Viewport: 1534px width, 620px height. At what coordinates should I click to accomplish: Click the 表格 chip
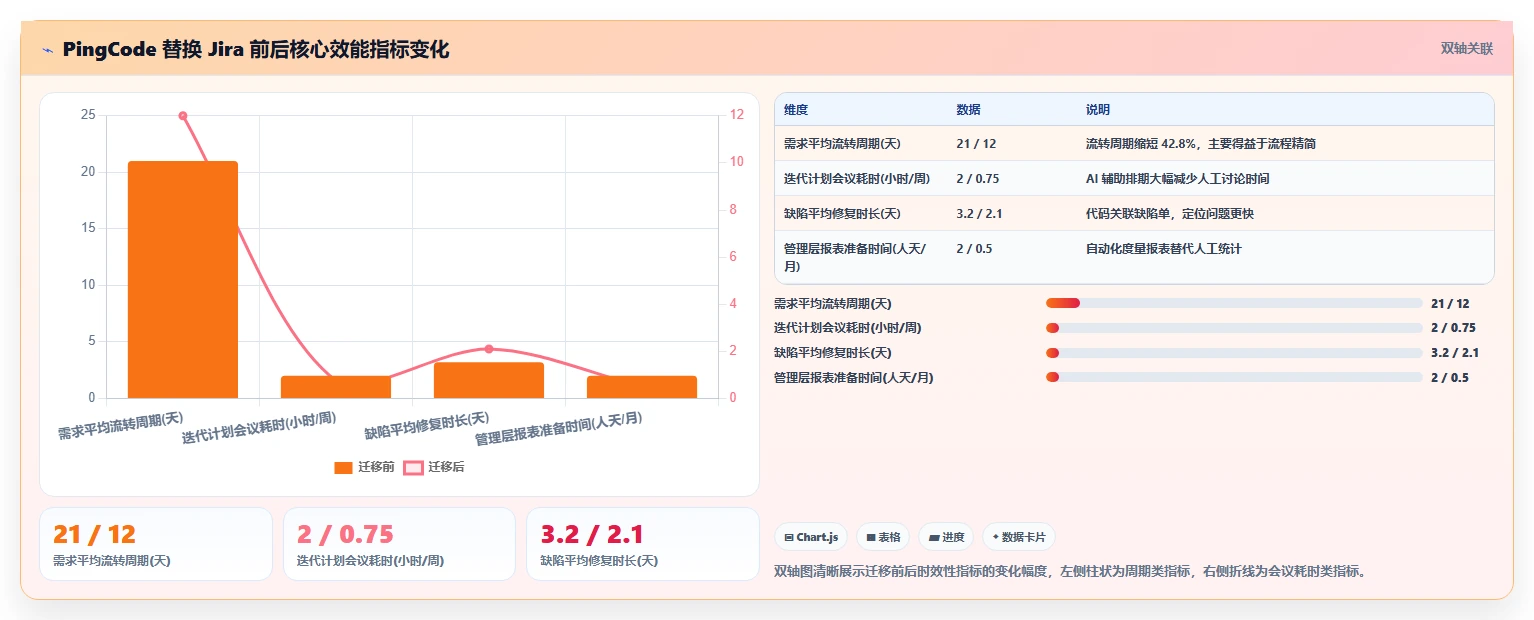[883, 537]
